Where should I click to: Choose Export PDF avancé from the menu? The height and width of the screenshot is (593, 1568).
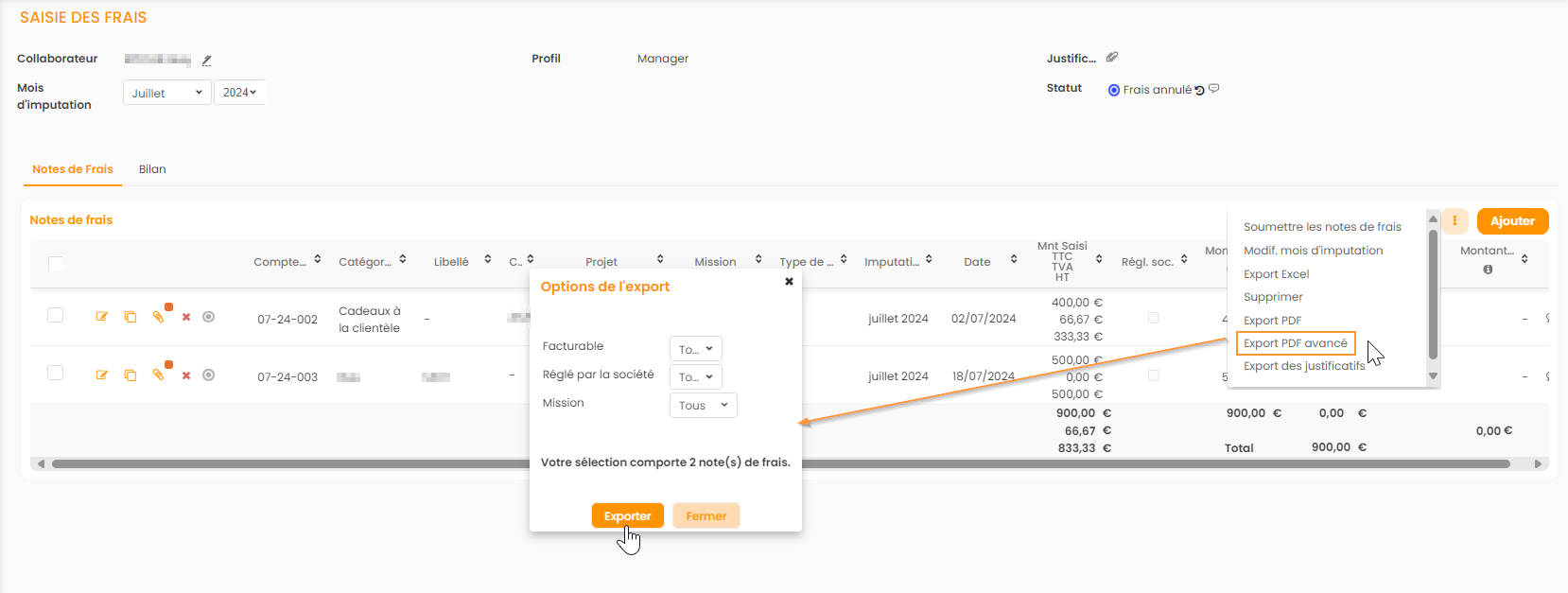[1295, 343]
